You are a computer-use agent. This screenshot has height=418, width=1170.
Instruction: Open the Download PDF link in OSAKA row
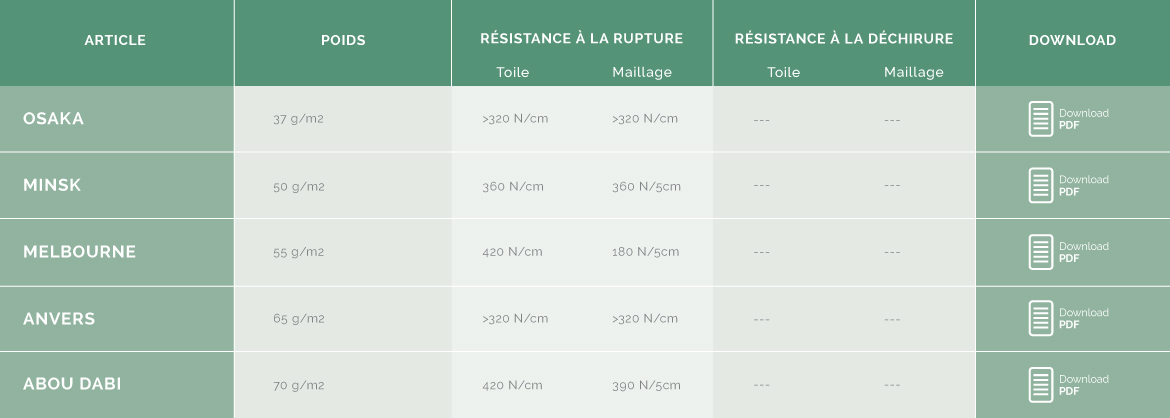(1083, 119)
